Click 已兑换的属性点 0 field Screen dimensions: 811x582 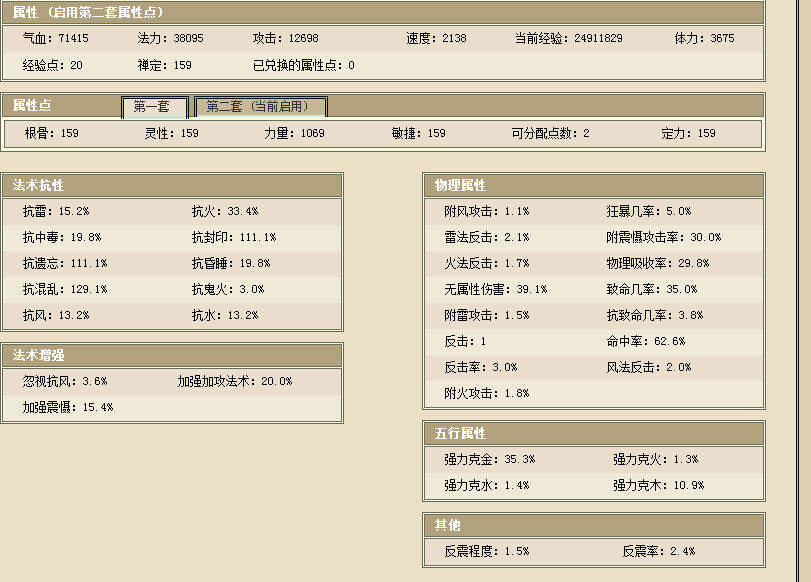coord(303,65)
